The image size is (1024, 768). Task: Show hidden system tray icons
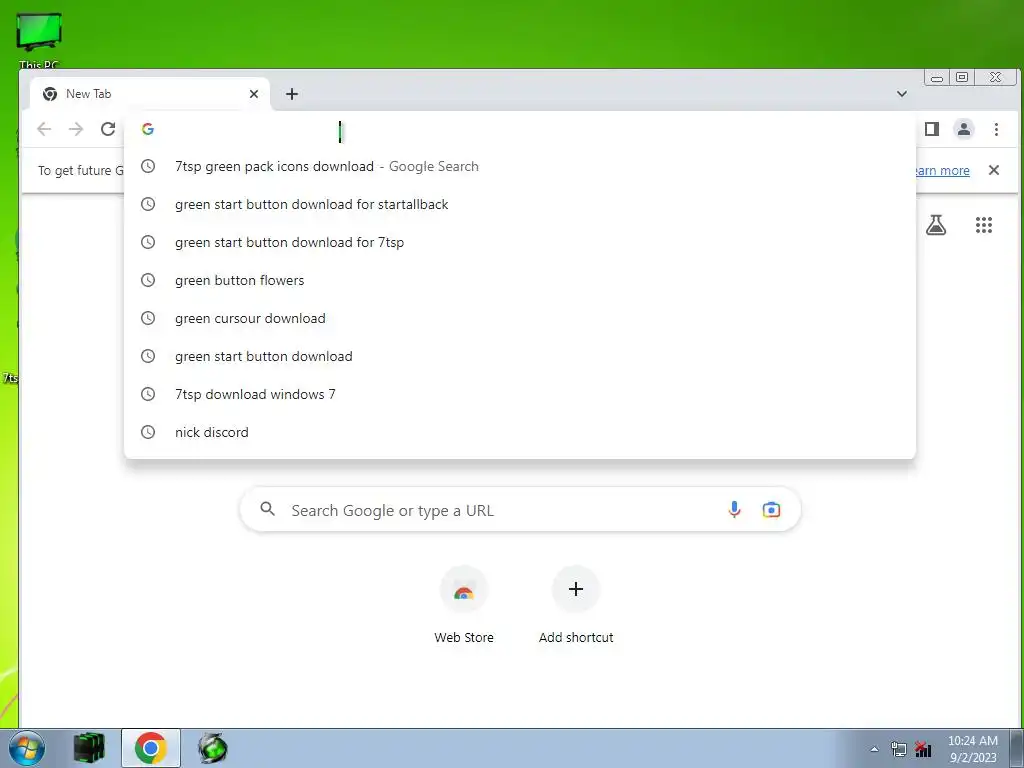click(874, 749)
